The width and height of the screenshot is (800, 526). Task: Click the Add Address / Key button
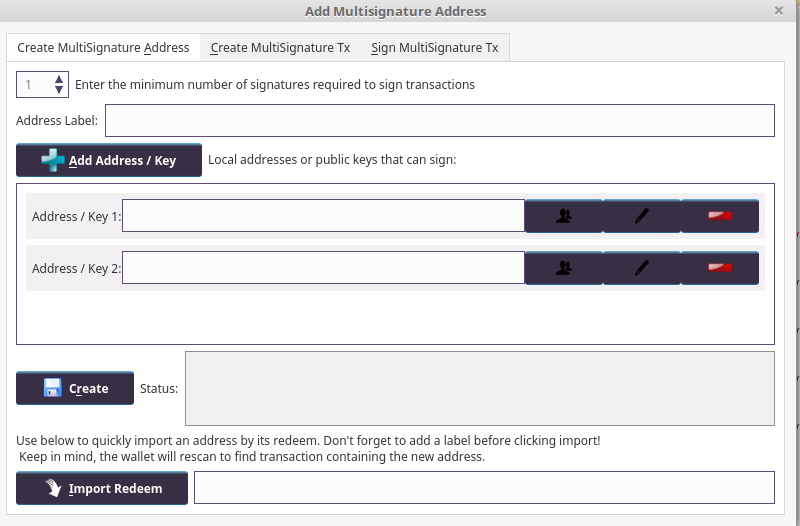pyautogui.click(x=109, y=160)
